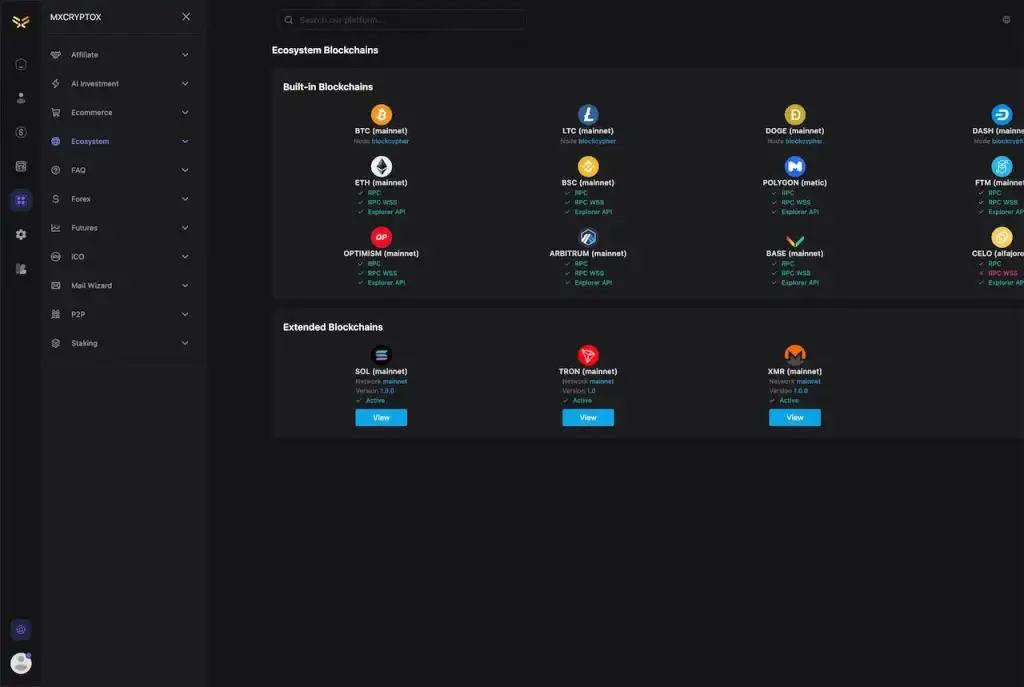Click View button under SOL (mainnet)

coord(381,417)
